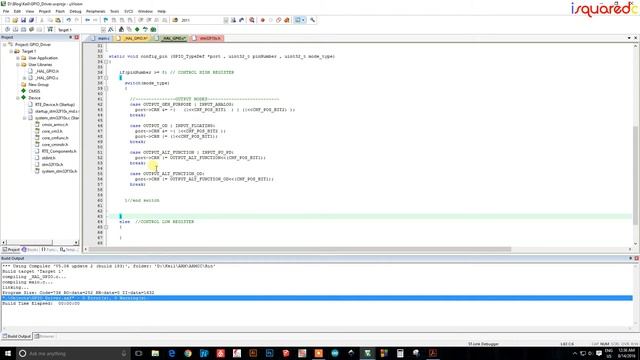Viewport: 640px width, 360px height.
Task: Switch to the Browser output tab
Action: [45, 336]
